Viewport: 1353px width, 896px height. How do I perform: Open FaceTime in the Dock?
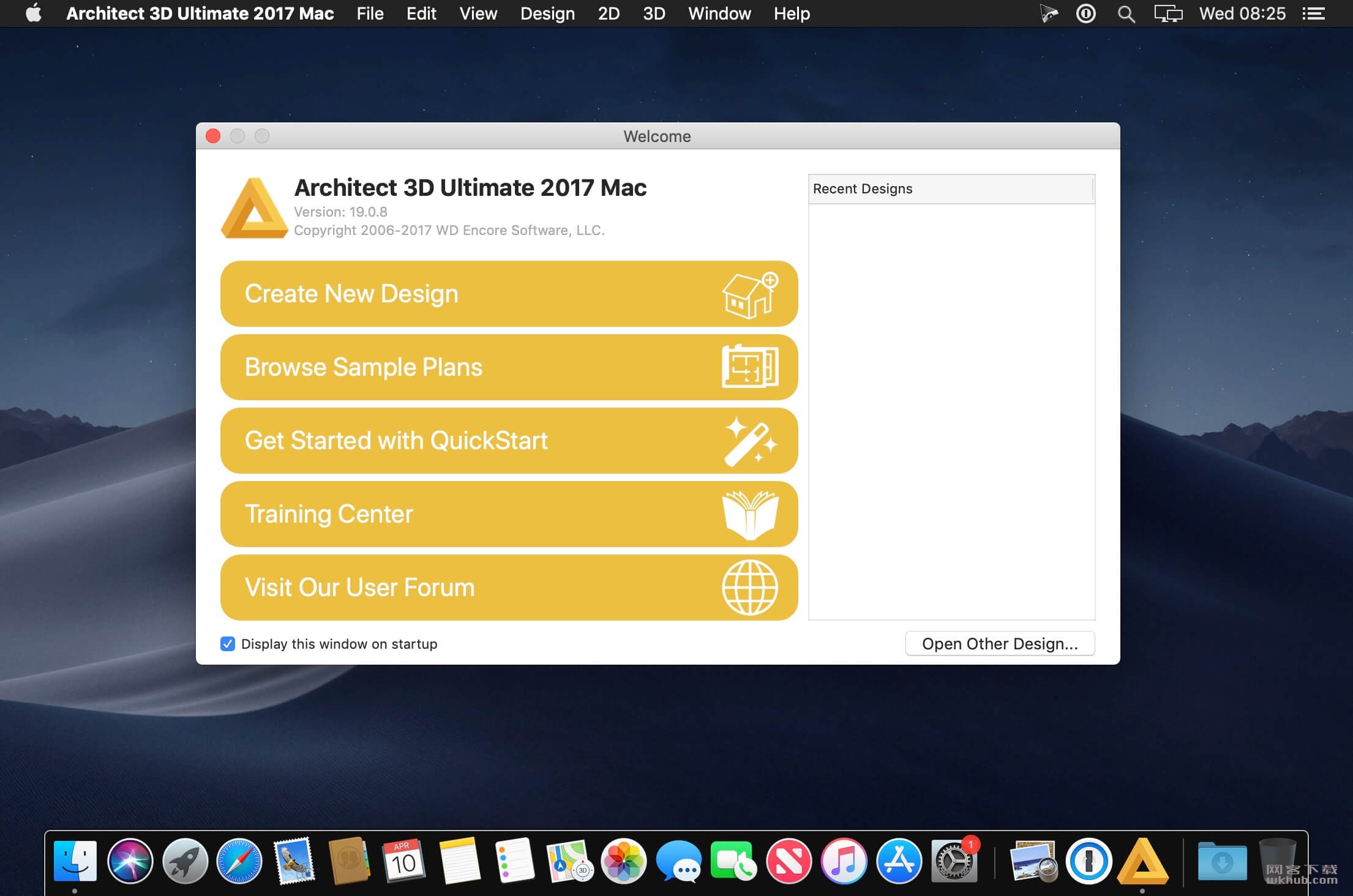[x=733, y=861]
